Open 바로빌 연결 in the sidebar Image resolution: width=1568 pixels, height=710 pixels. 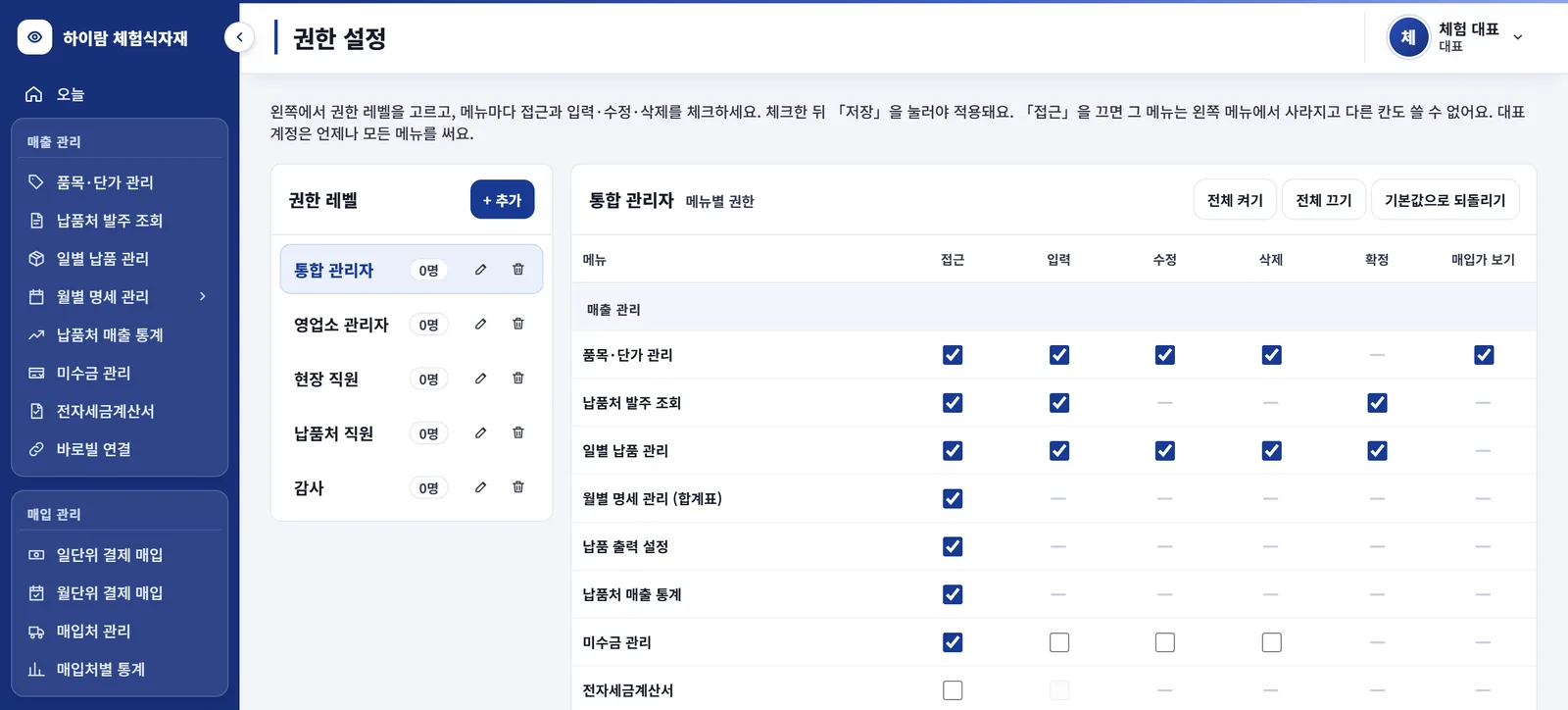click(x=120, y=449)
